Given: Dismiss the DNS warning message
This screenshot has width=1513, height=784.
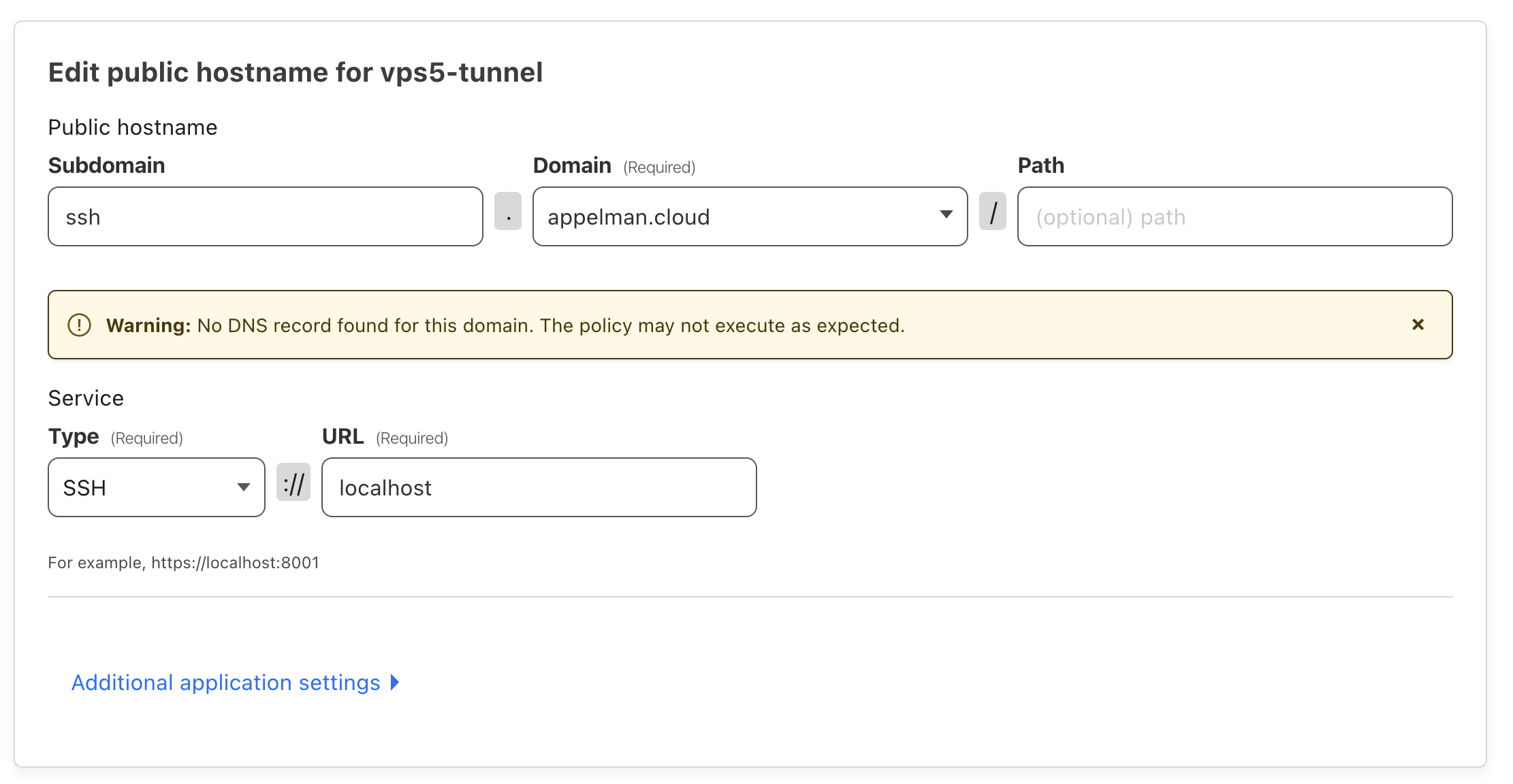Looking at the screenshot, I should 1418,325.
